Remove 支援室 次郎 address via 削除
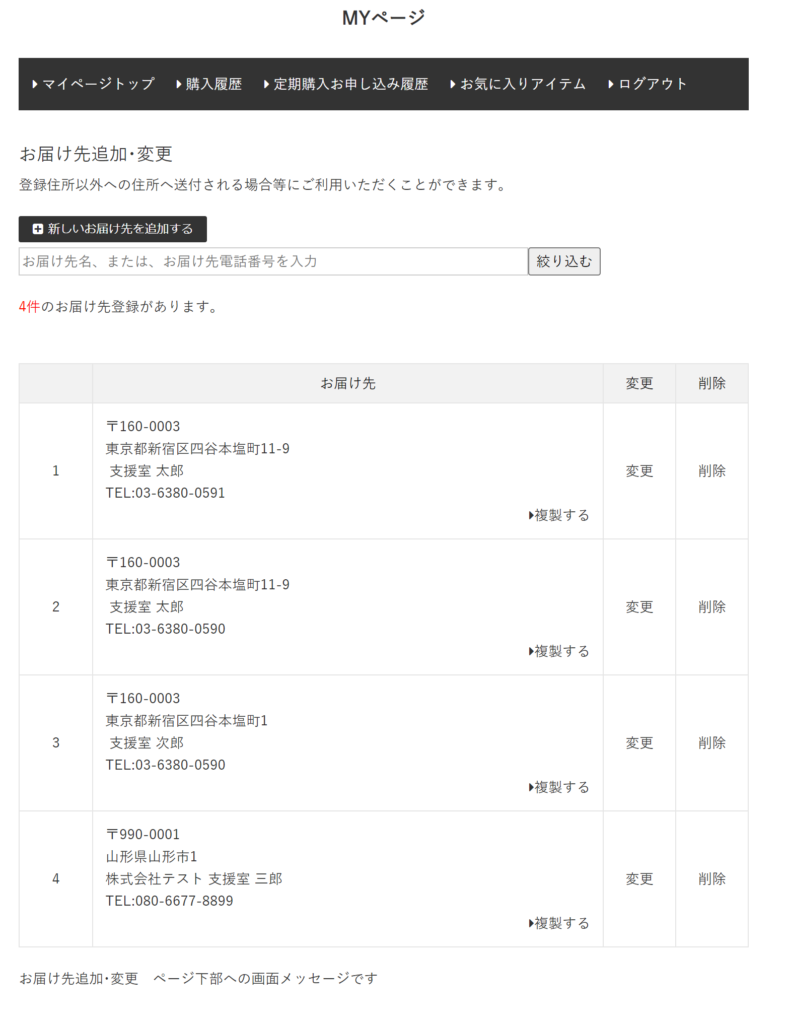This screenshot has width=786, height=1024. coord(712,743)
